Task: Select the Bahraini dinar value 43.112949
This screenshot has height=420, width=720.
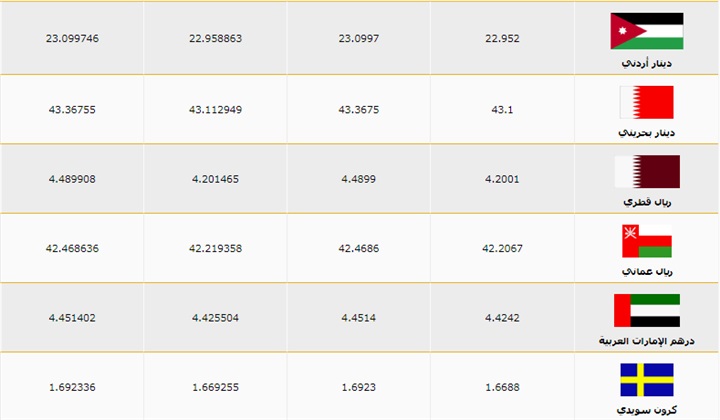Action: 215,109
